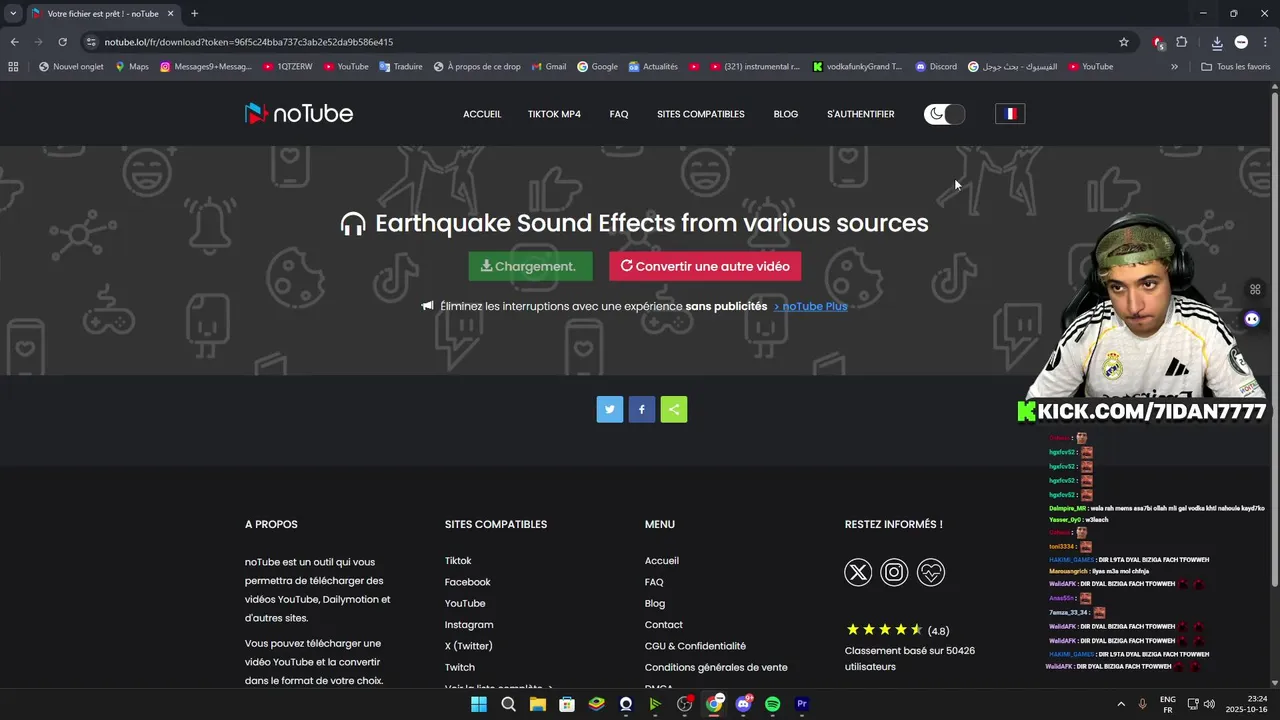
Task: Open the French flag language selector
Action: tap(1010, 114)
